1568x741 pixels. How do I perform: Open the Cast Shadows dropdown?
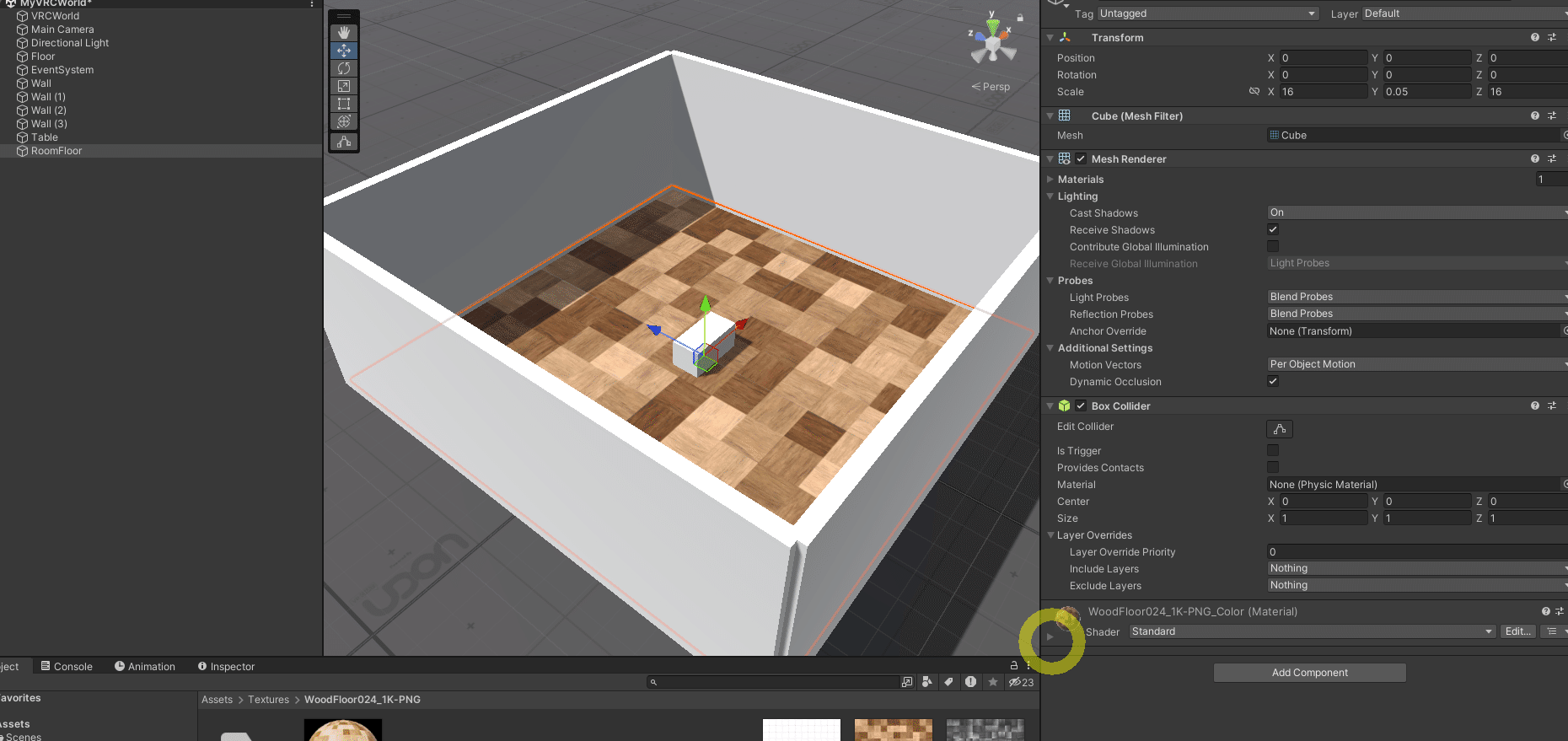coord(1417,213)
